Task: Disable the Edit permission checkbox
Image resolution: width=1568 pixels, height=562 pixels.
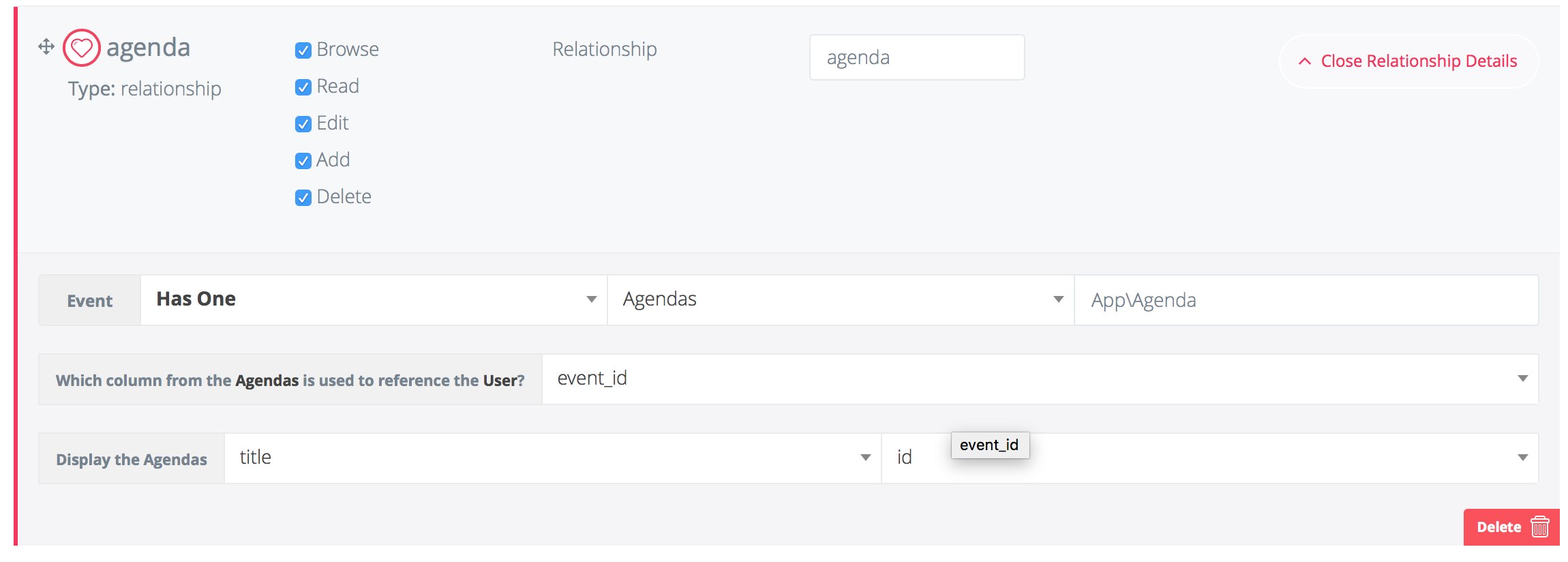Action: click(303, 123)
